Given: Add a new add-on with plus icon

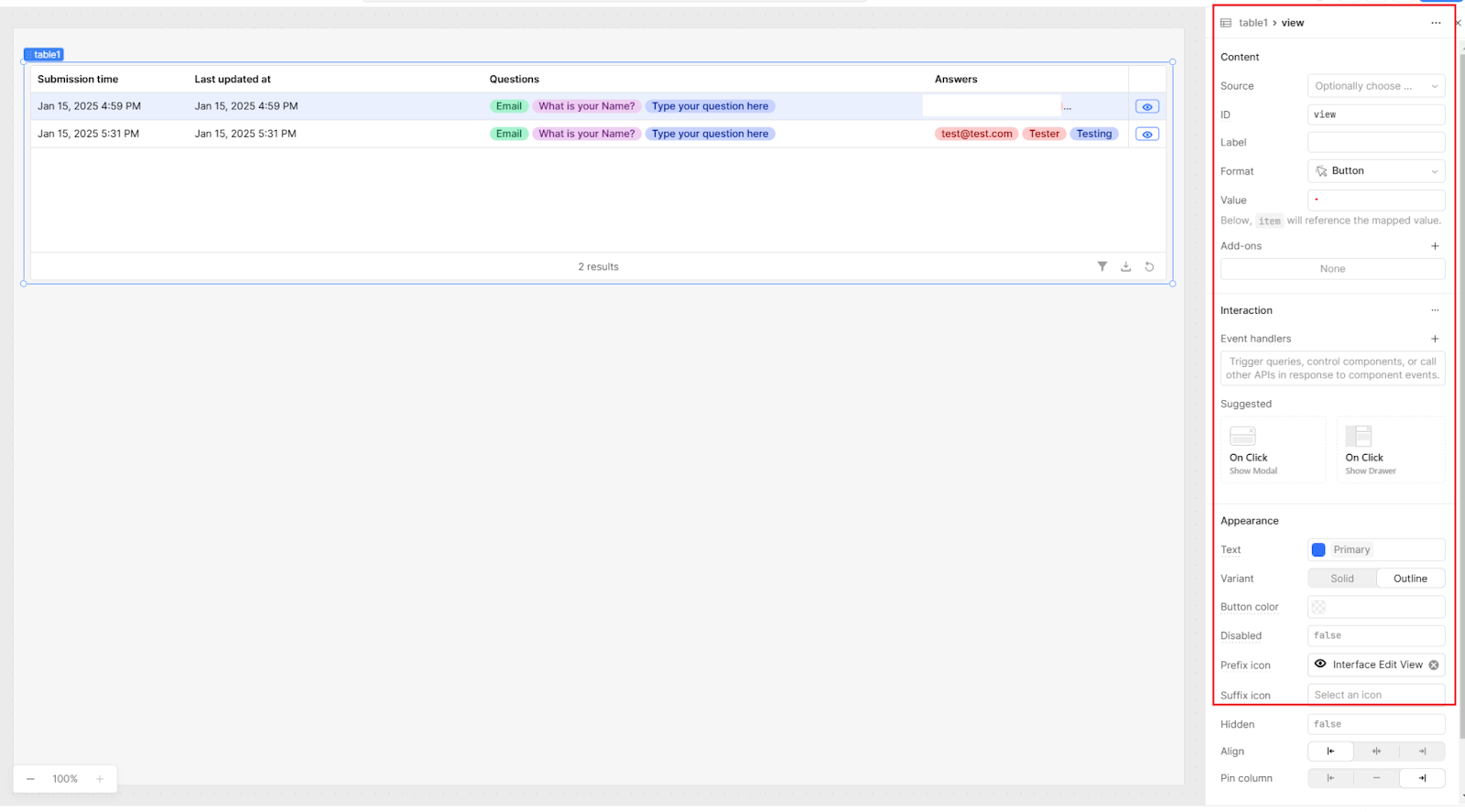Looking at the screenshot, I should 1435,245.
